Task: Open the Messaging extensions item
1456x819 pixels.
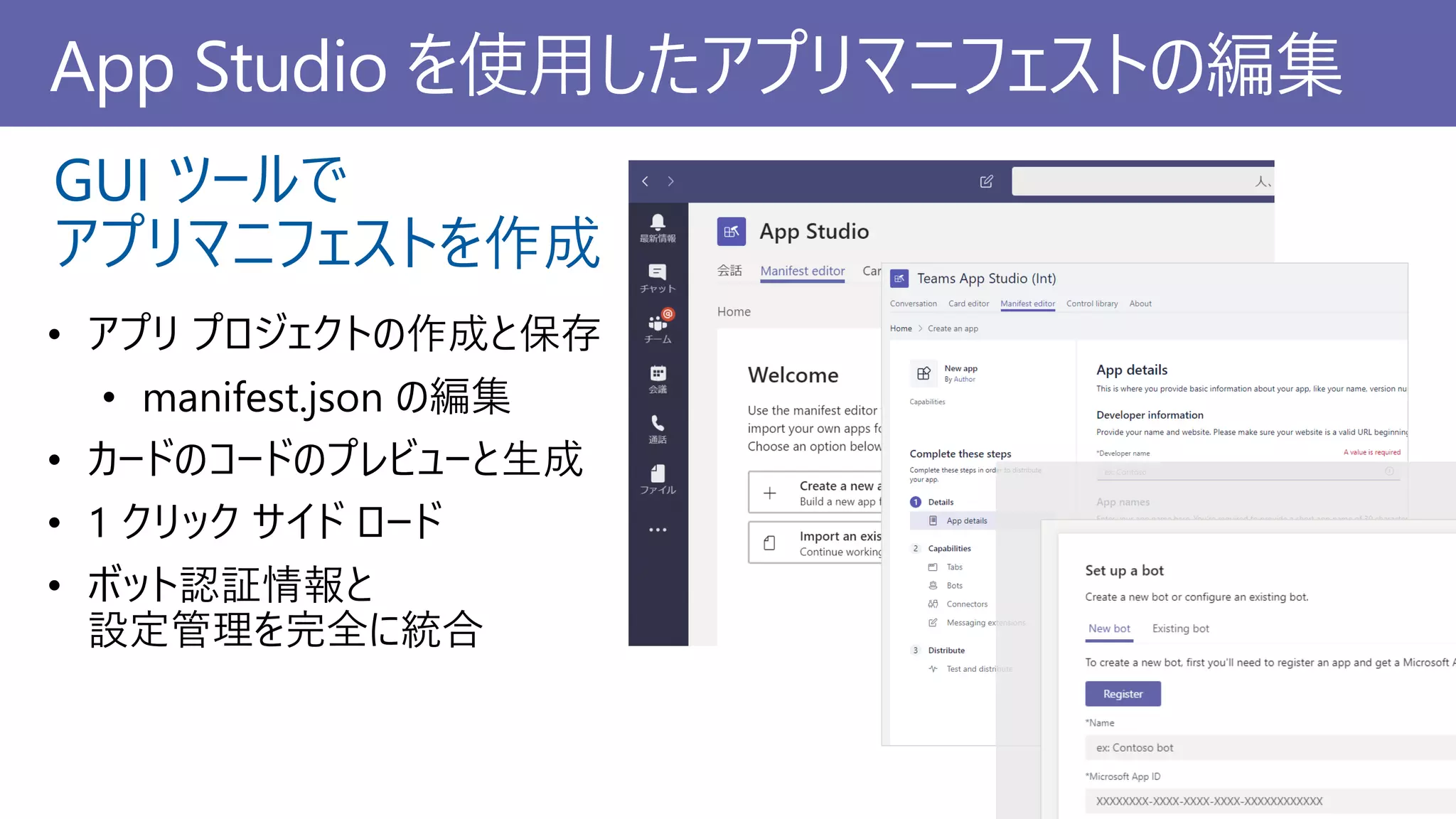Action: click(977, 622)
